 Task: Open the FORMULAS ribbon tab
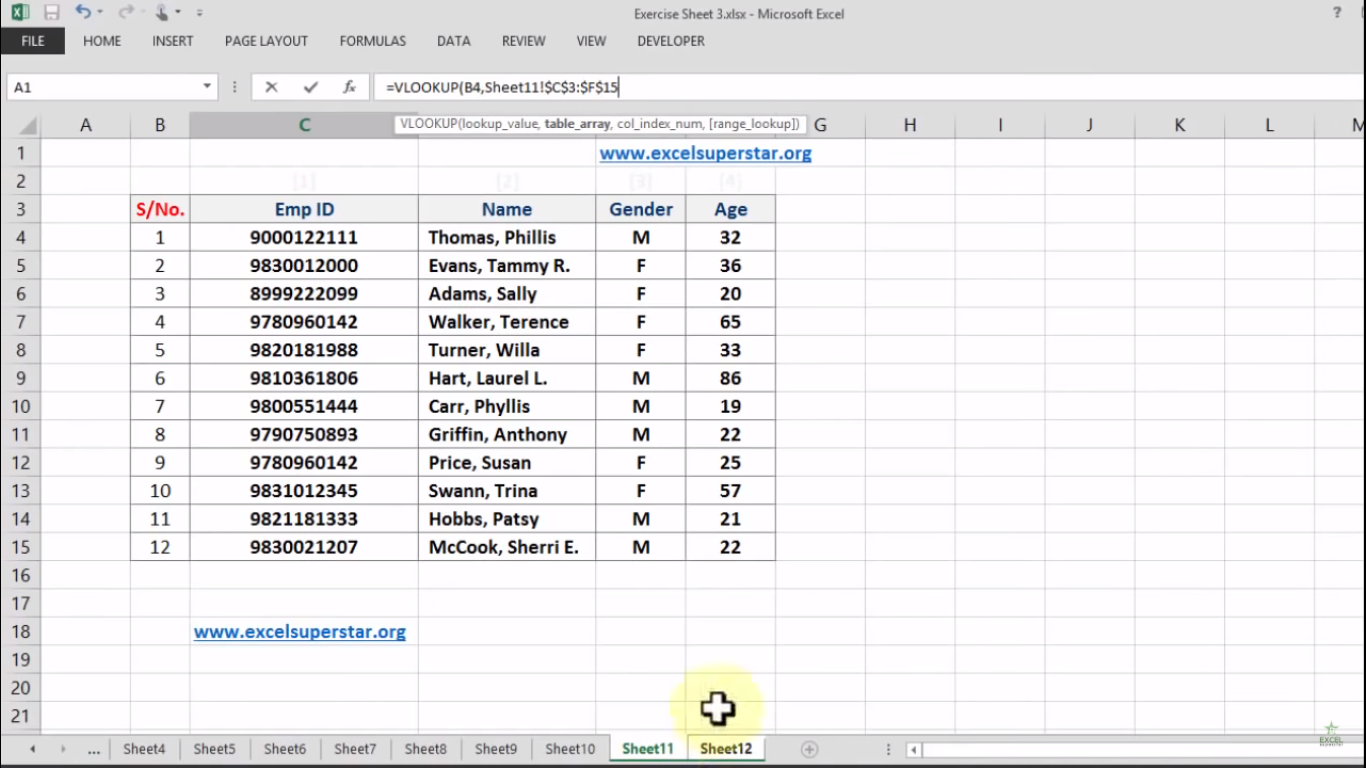(x=373, y=41)
